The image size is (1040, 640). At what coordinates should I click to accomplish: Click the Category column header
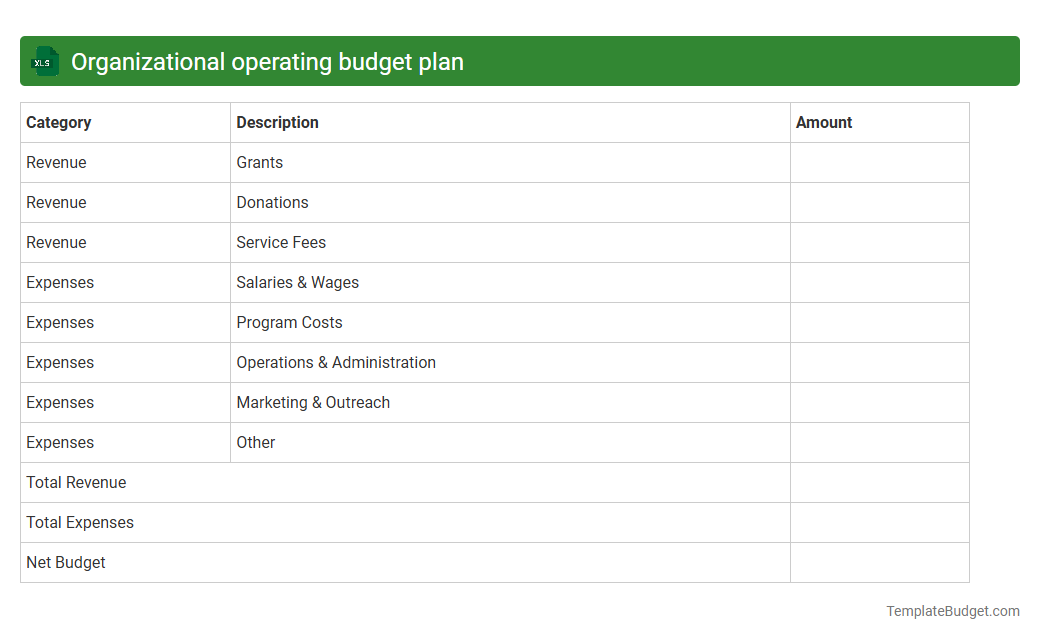coord(58,122)
